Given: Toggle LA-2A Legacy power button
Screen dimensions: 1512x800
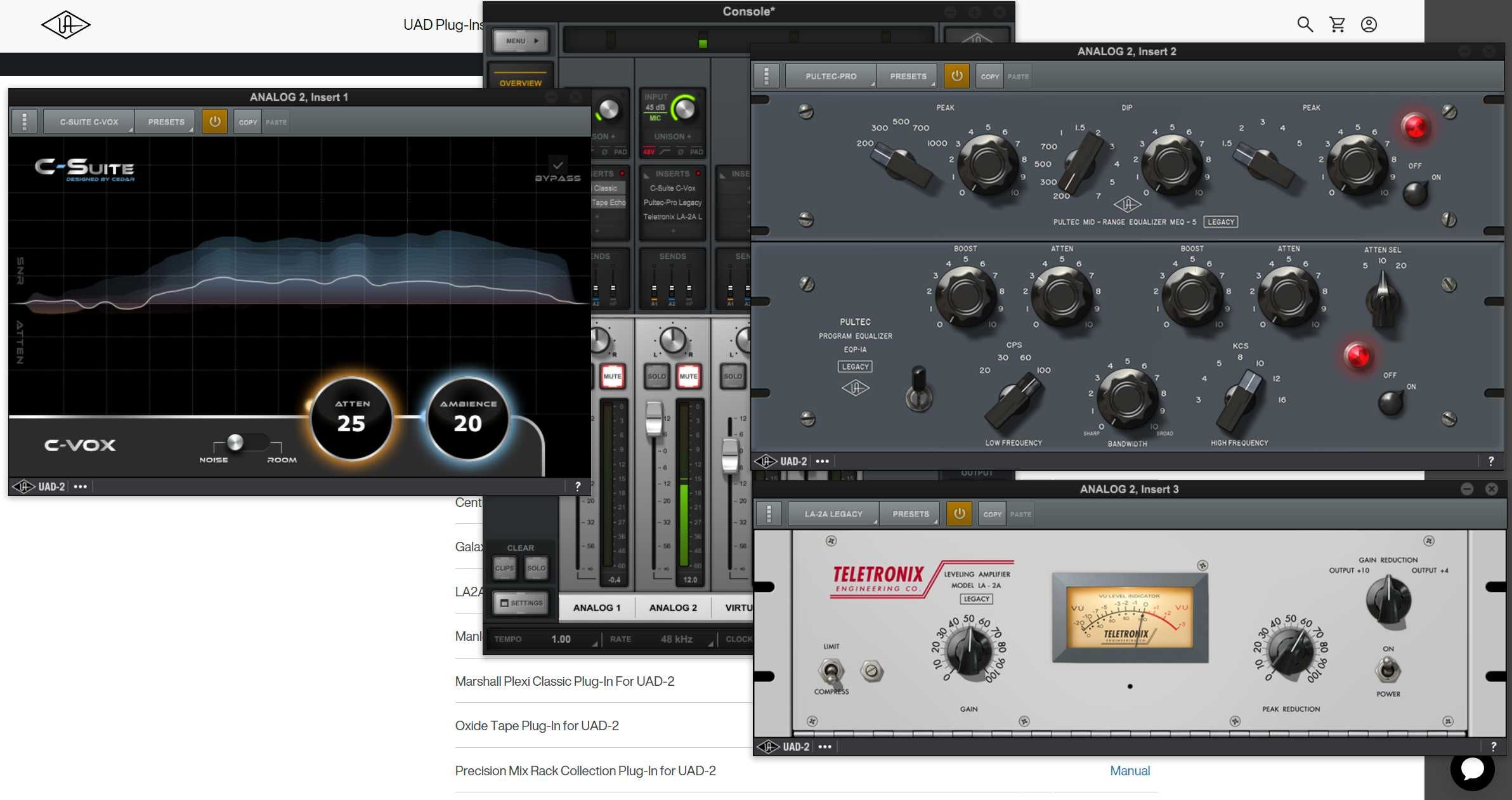Looking at the screenshot, I should [959, 513].
